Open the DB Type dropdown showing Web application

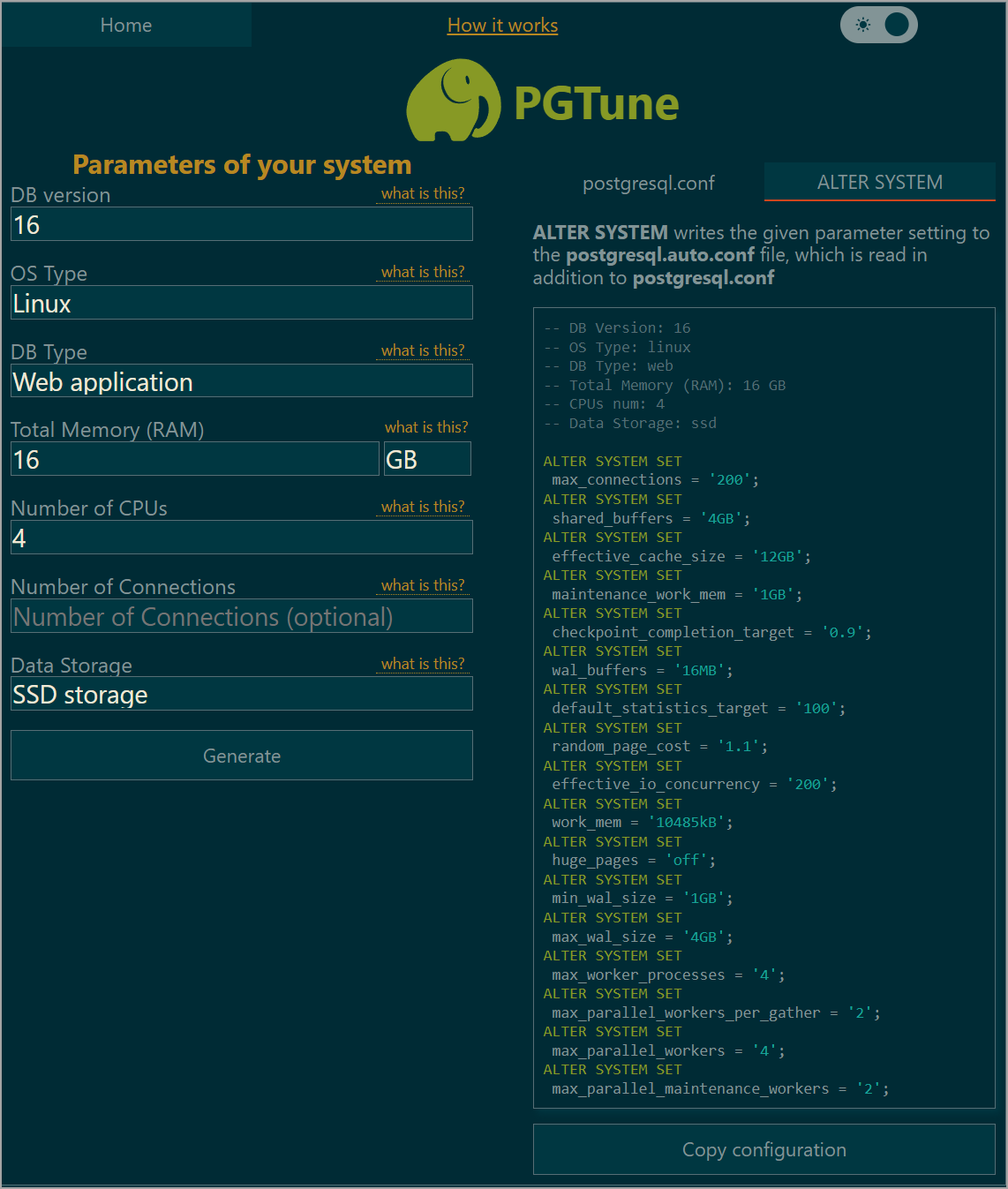242,381
